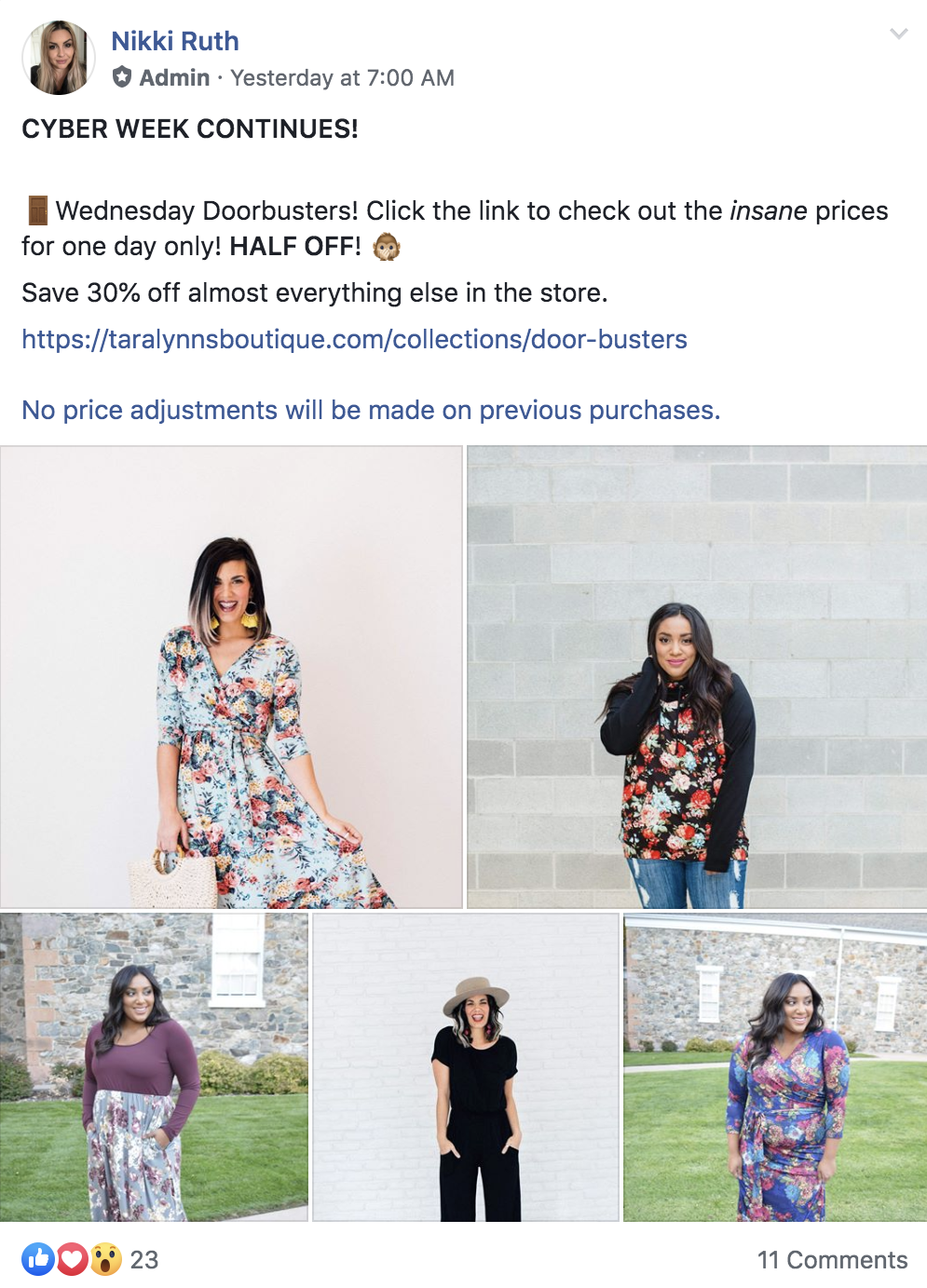The image size is (927, 1288).
Task: Open the maroon top floral skirt photo
Action: tap(154, 1067)
